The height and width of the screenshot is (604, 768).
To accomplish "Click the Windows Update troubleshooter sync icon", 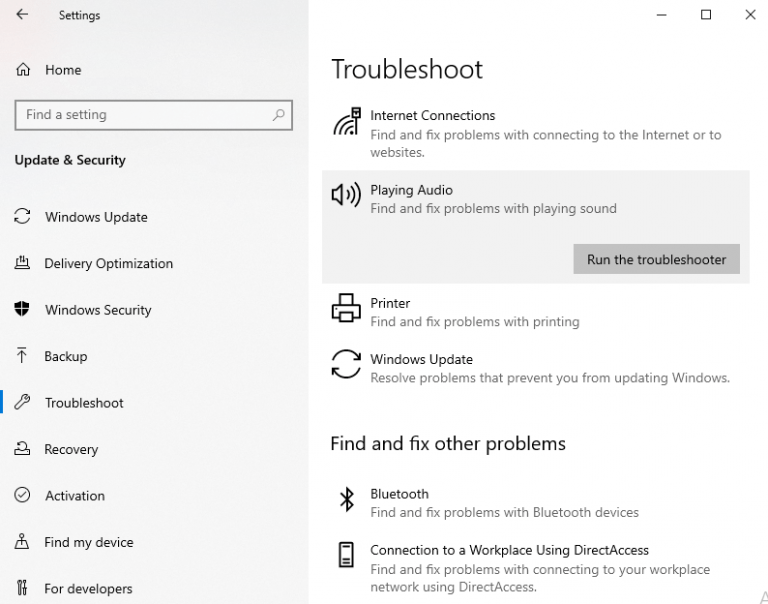I will pyautogui.click(x=346, y=364).
